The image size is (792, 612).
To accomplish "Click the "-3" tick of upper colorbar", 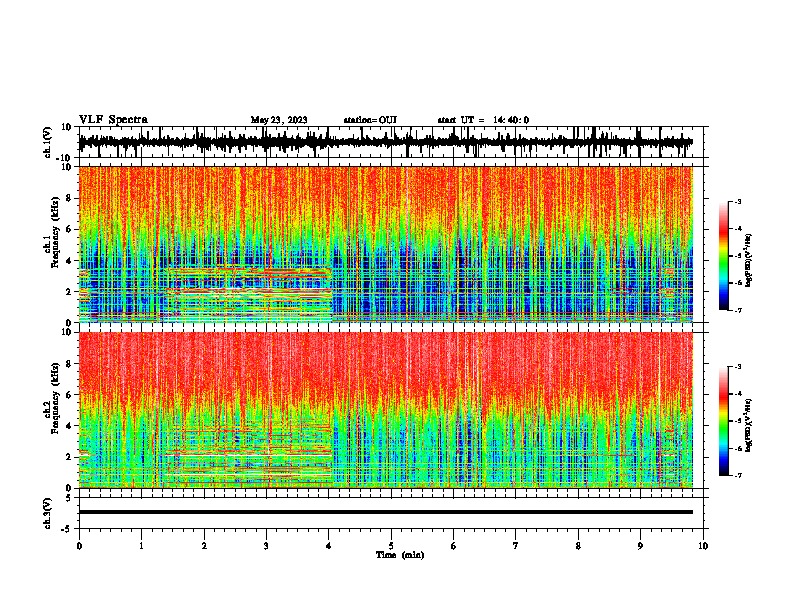I will point(738,201).
